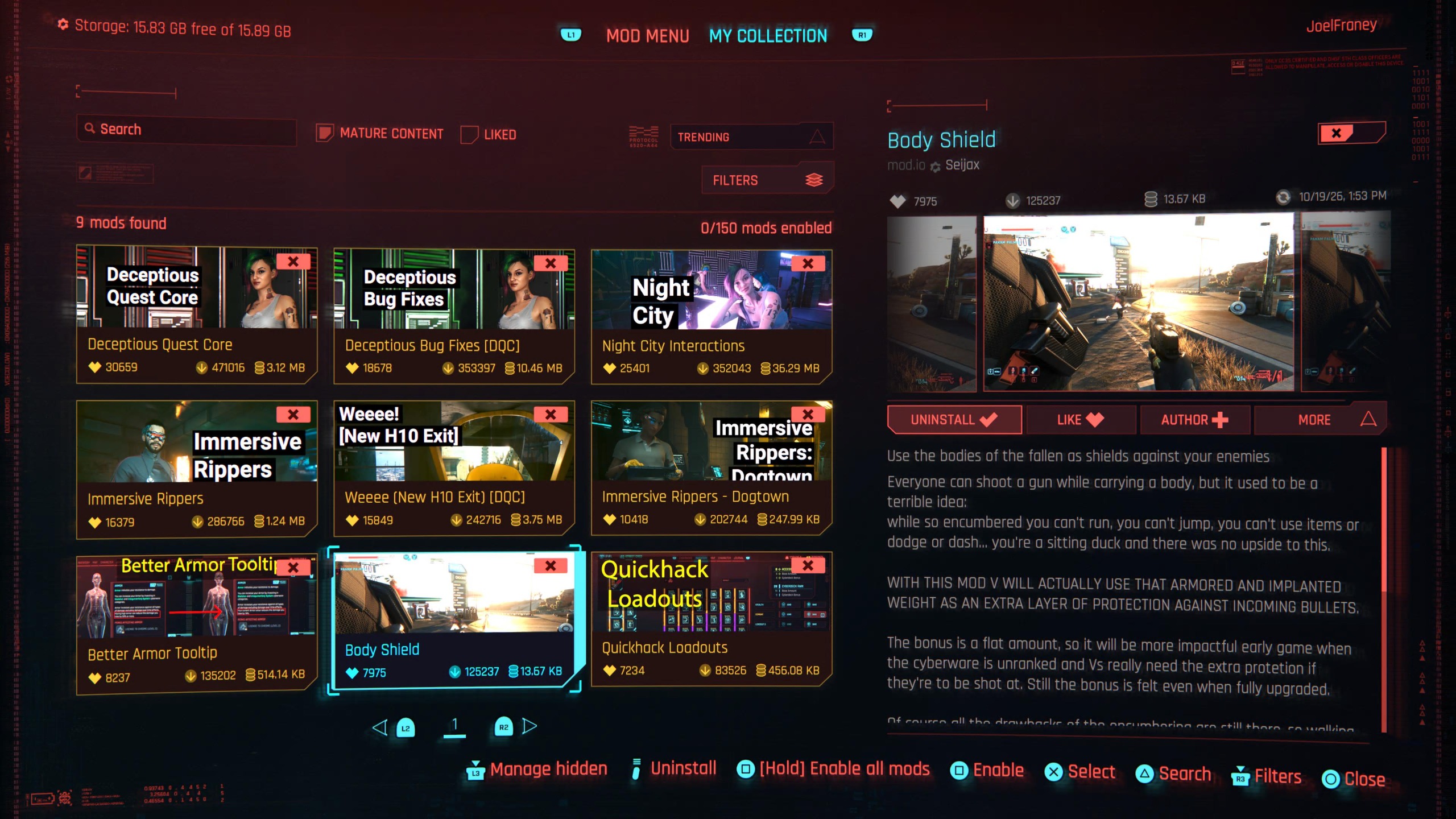Follow author with Author plus button
1456x819 pixels.
(x=1194, y=420)
